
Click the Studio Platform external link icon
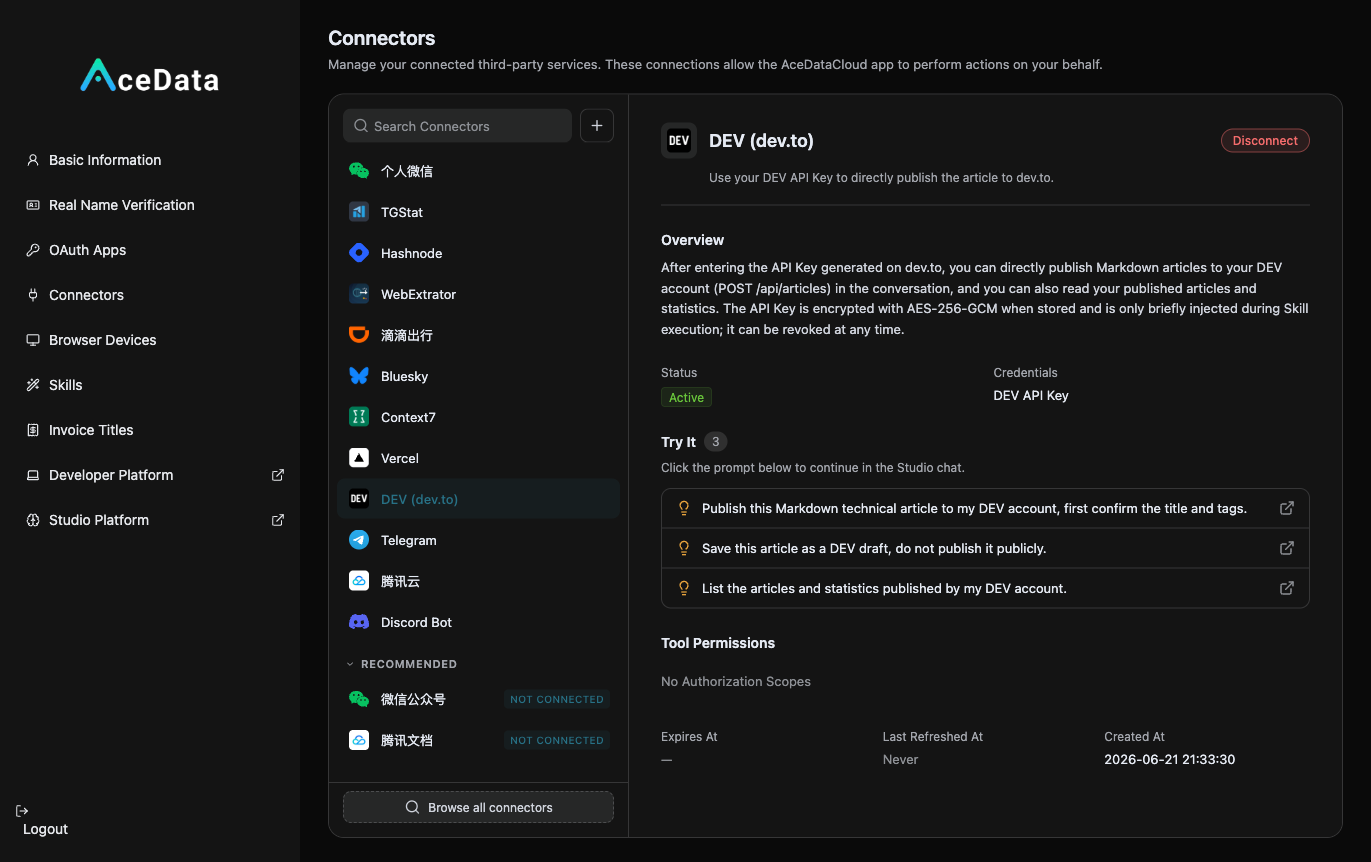[278, 520]
